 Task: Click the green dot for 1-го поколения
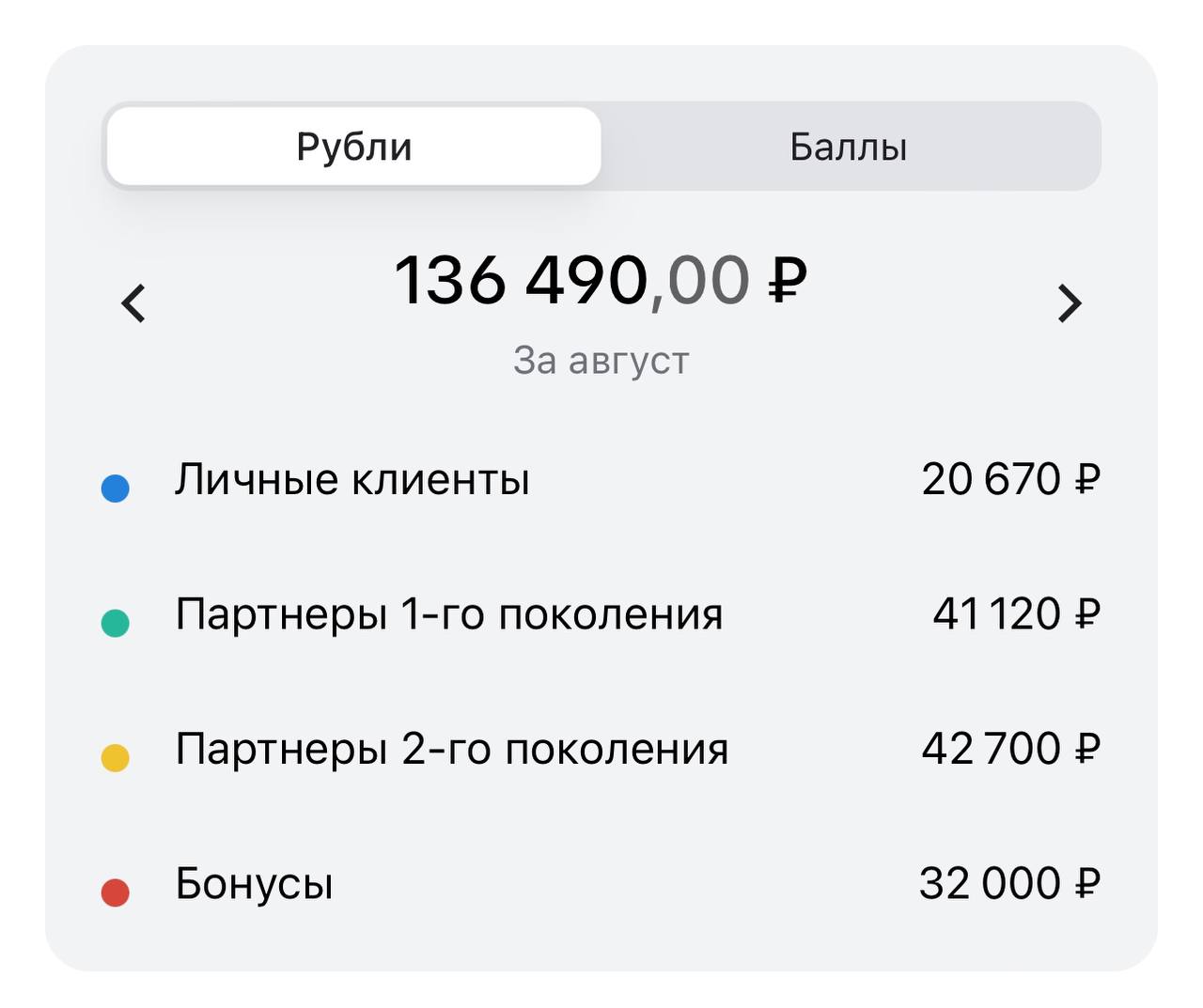tap(115, 623)
